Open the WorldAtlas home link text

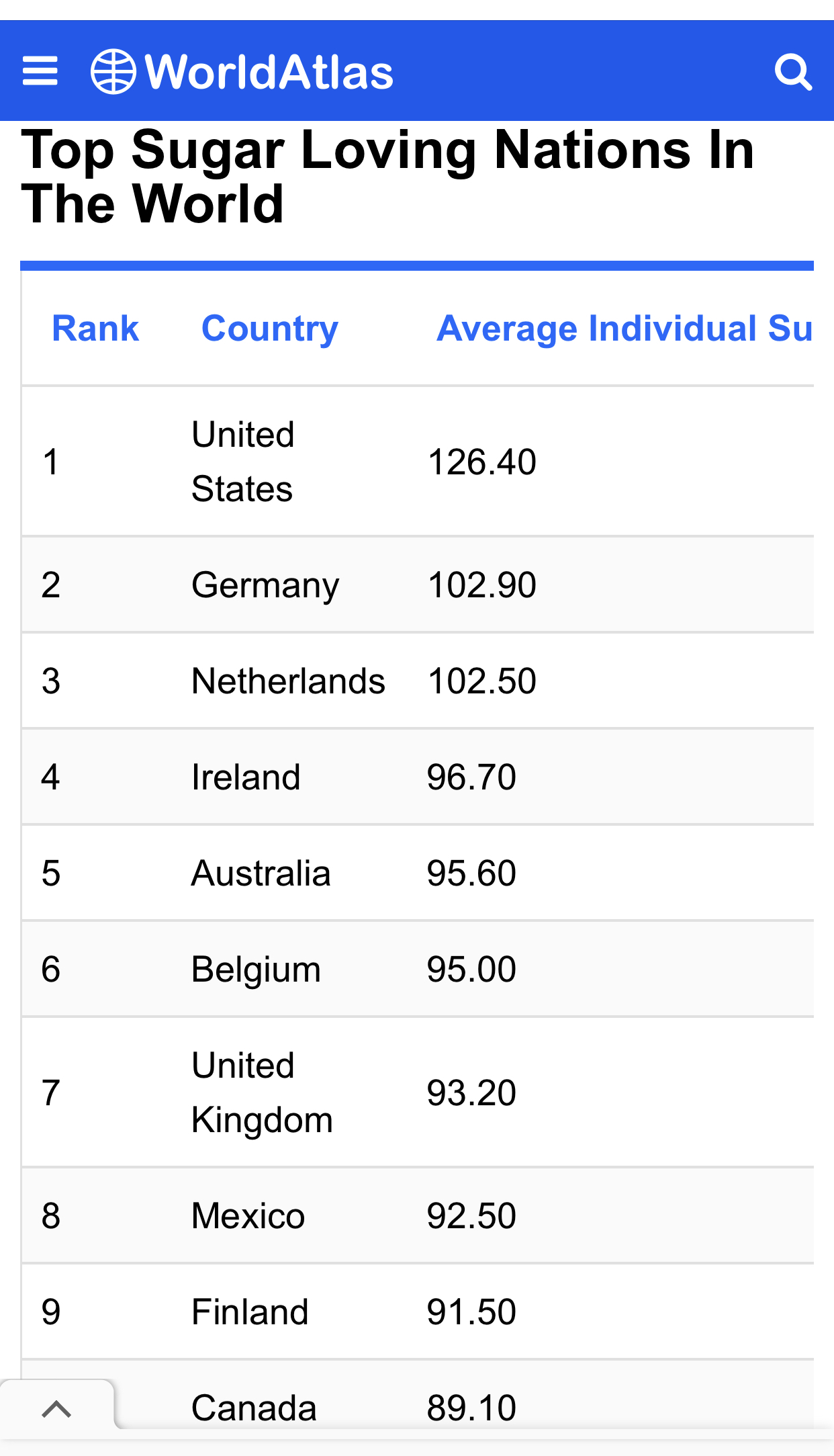coord(269,72)
